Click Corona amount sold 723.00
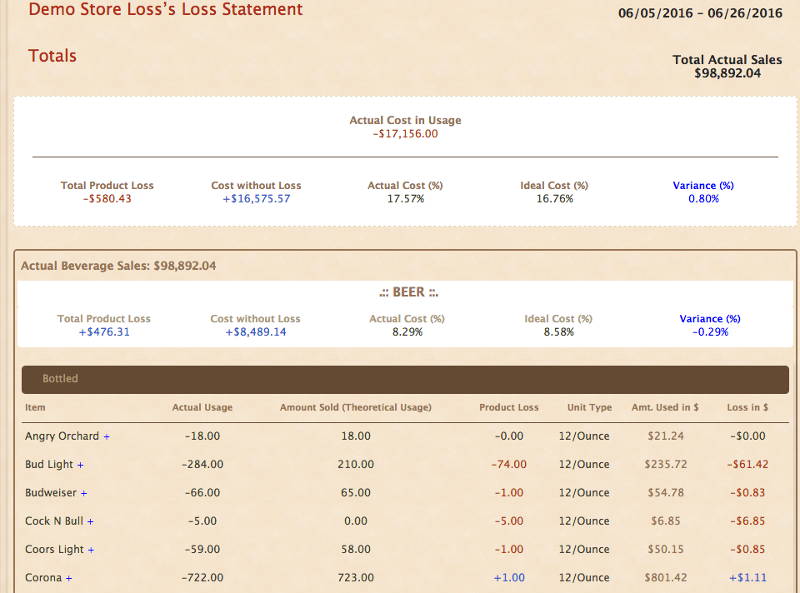Image resolution: width=800 pixels, height=593 pixels. tap(356, 578)
